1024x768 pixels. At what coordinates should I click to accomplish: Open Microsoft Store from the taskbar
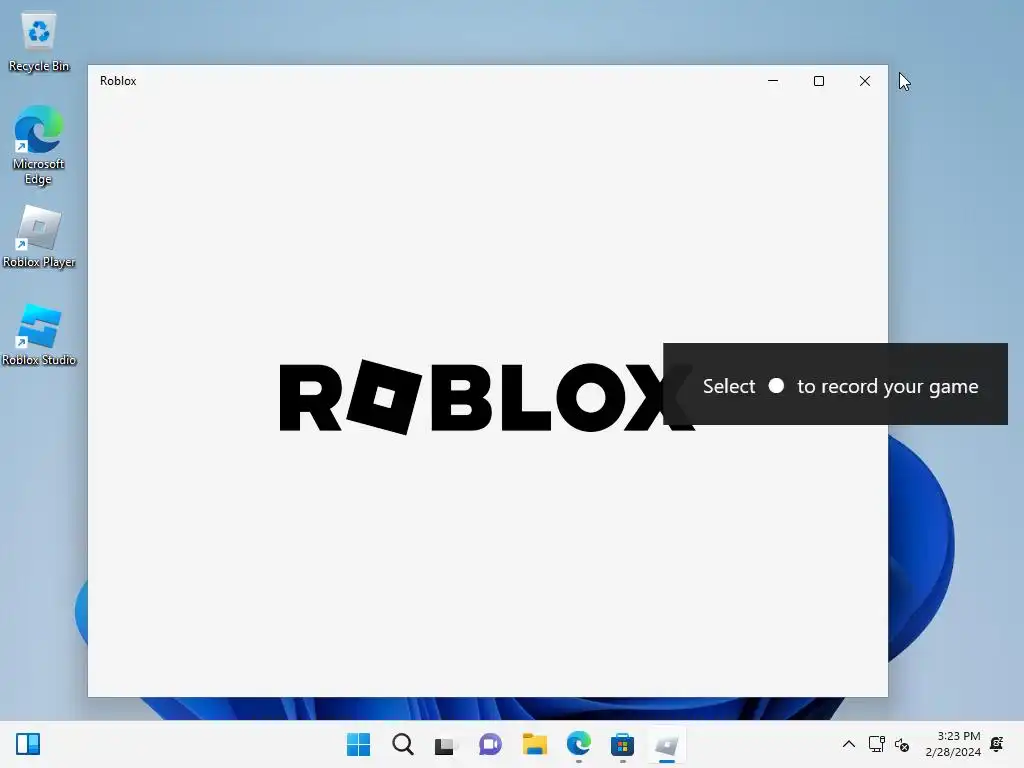click(x=622, y=744)
